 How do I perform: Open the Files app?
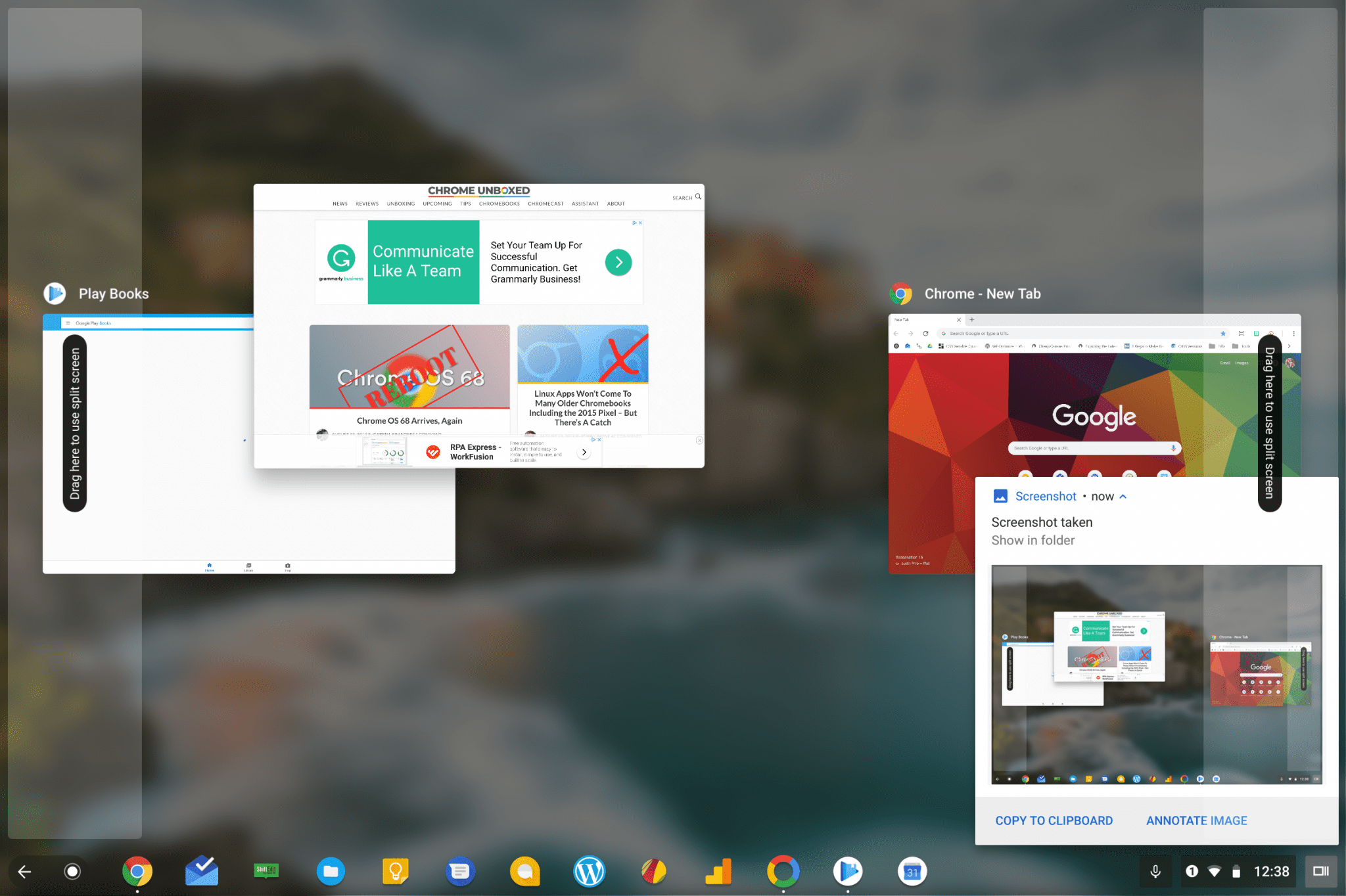(331, 872)
